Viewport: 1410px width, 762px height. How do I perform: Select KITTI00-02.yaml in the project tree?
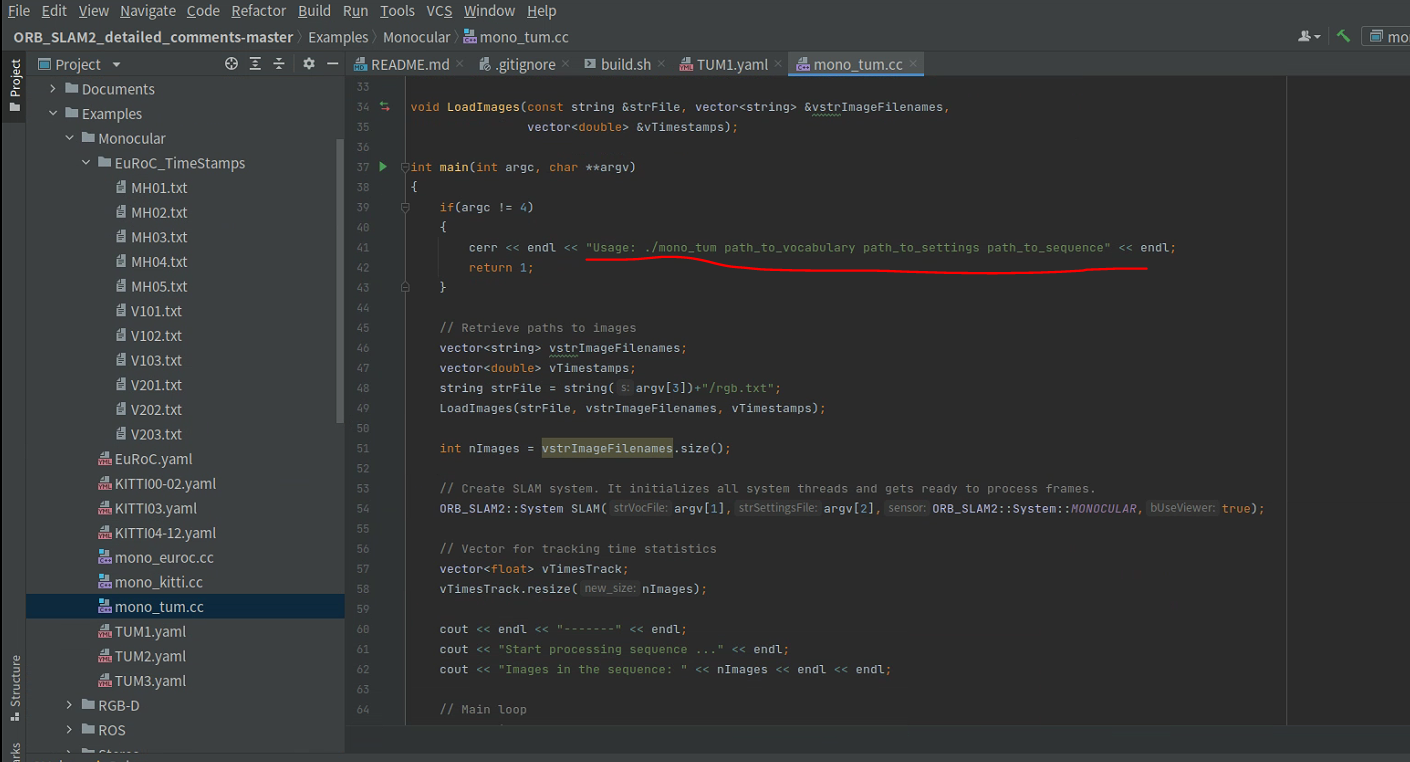157,484
